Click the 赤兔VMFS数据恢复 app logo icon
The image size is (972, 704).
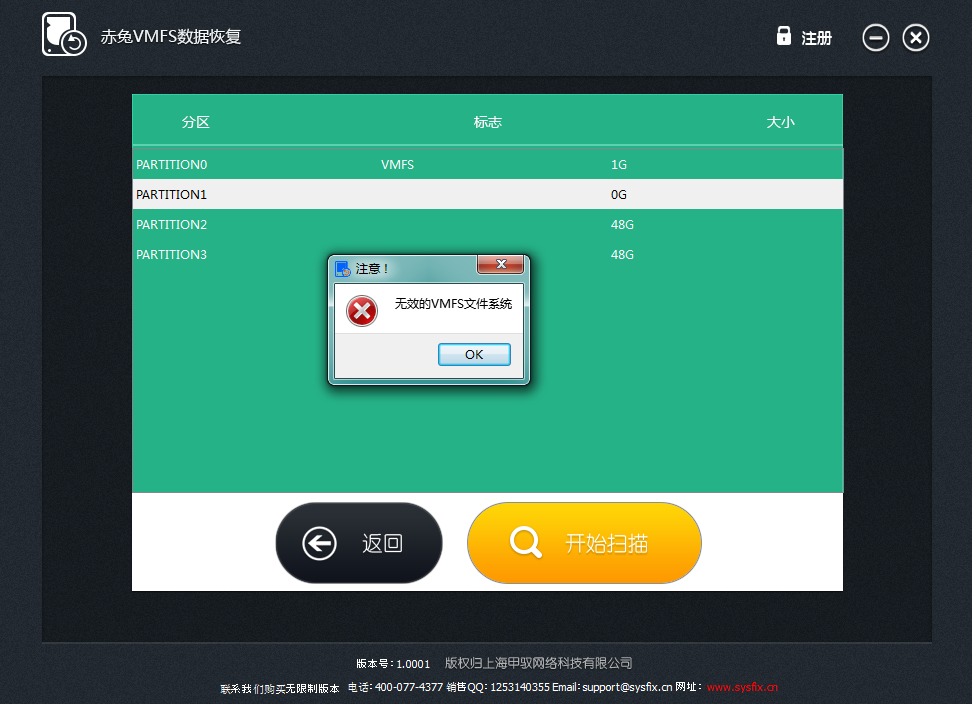[x=64, y=35]
